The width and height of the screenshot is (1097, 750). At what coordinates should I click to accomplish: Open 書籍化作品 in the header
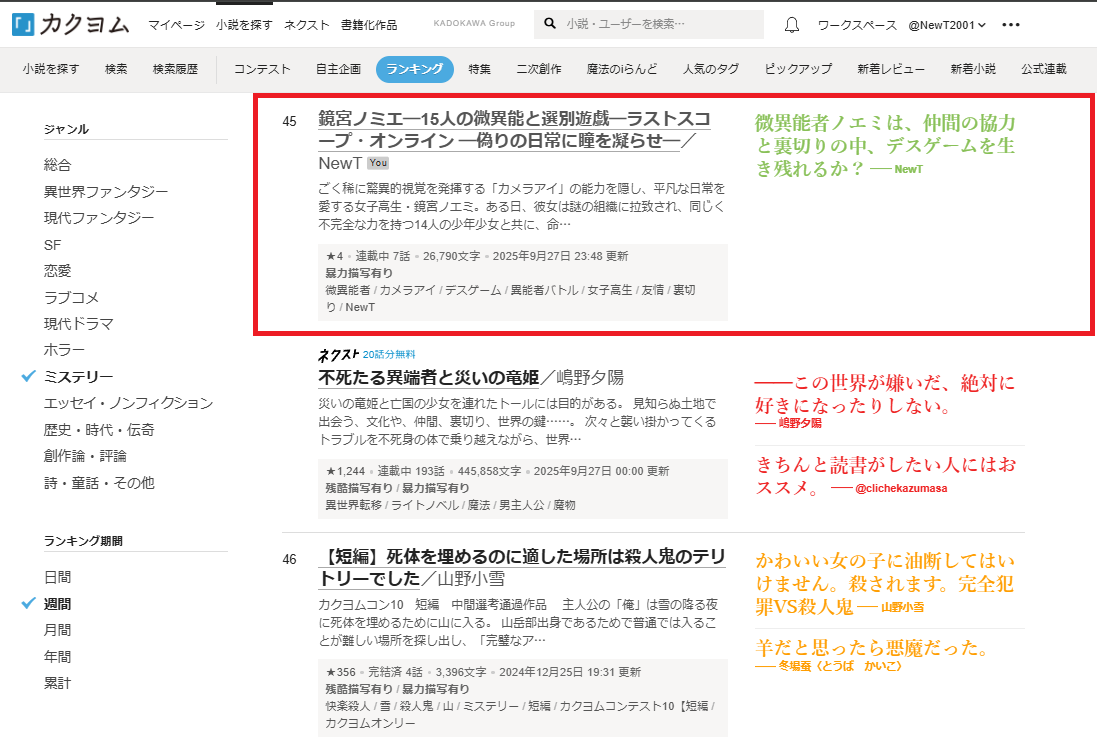(369, 25)
